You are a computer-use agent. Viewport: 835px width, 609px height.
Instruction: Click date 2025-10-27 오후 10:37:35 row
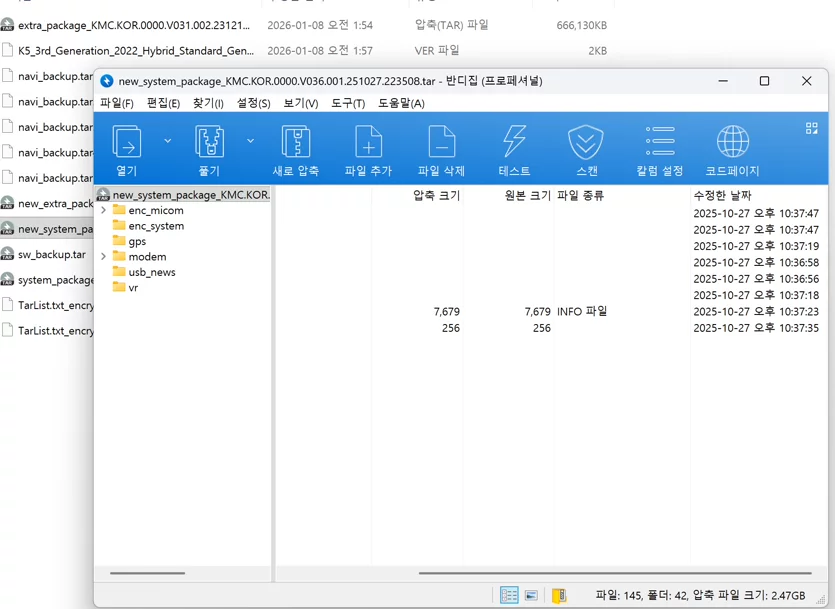[756, 328]
